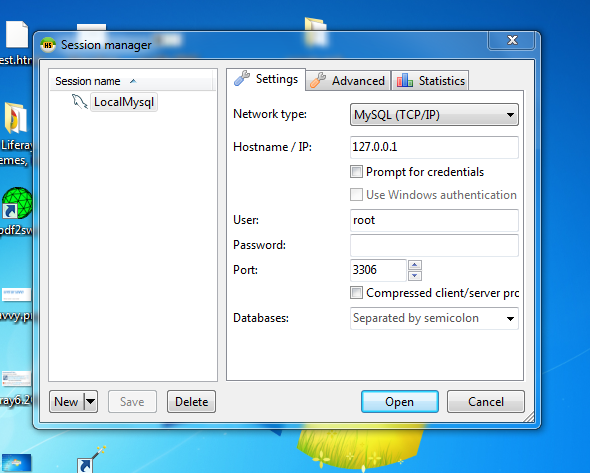The height and width of the screenshot is (473, 590).
Task: Focus the Password field
Action: (x=434, y=245)
